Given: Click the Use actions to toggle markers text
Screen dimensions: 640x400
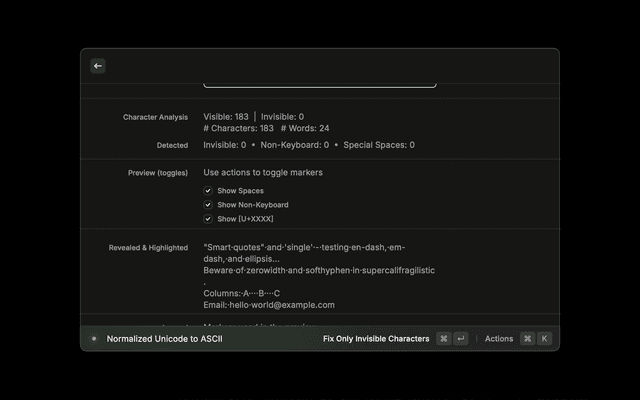Looking at the screenshot, I should [263, 172].
